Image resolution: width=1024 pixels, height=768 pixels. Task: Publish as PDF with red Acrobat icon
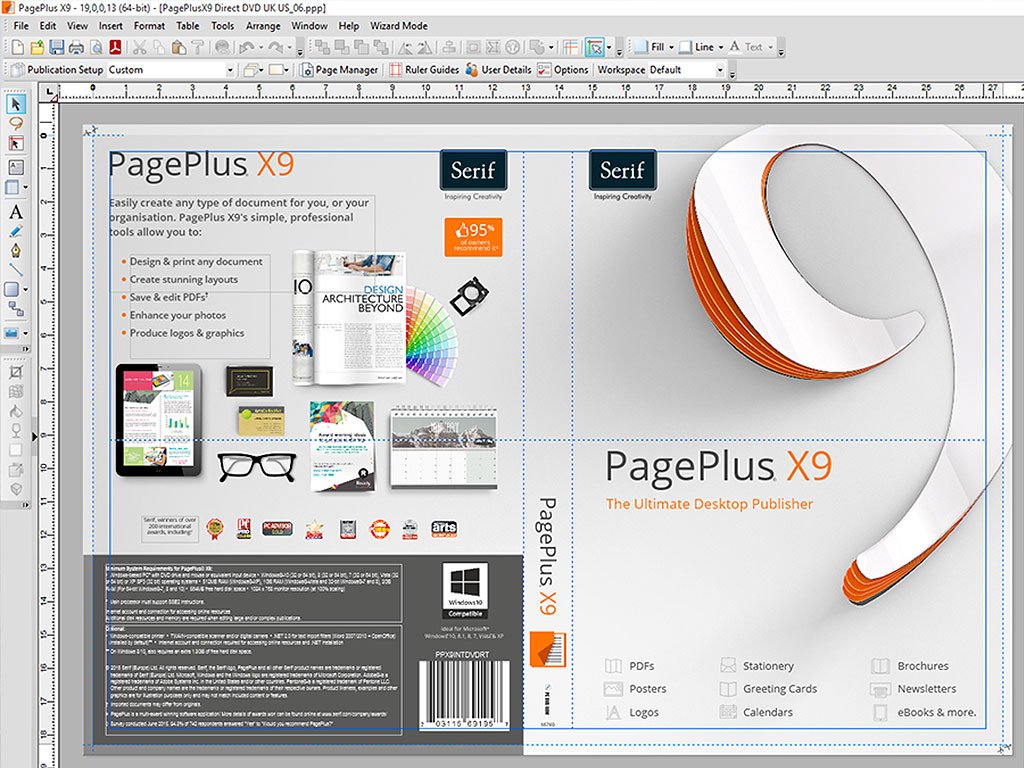coord(116,47)
